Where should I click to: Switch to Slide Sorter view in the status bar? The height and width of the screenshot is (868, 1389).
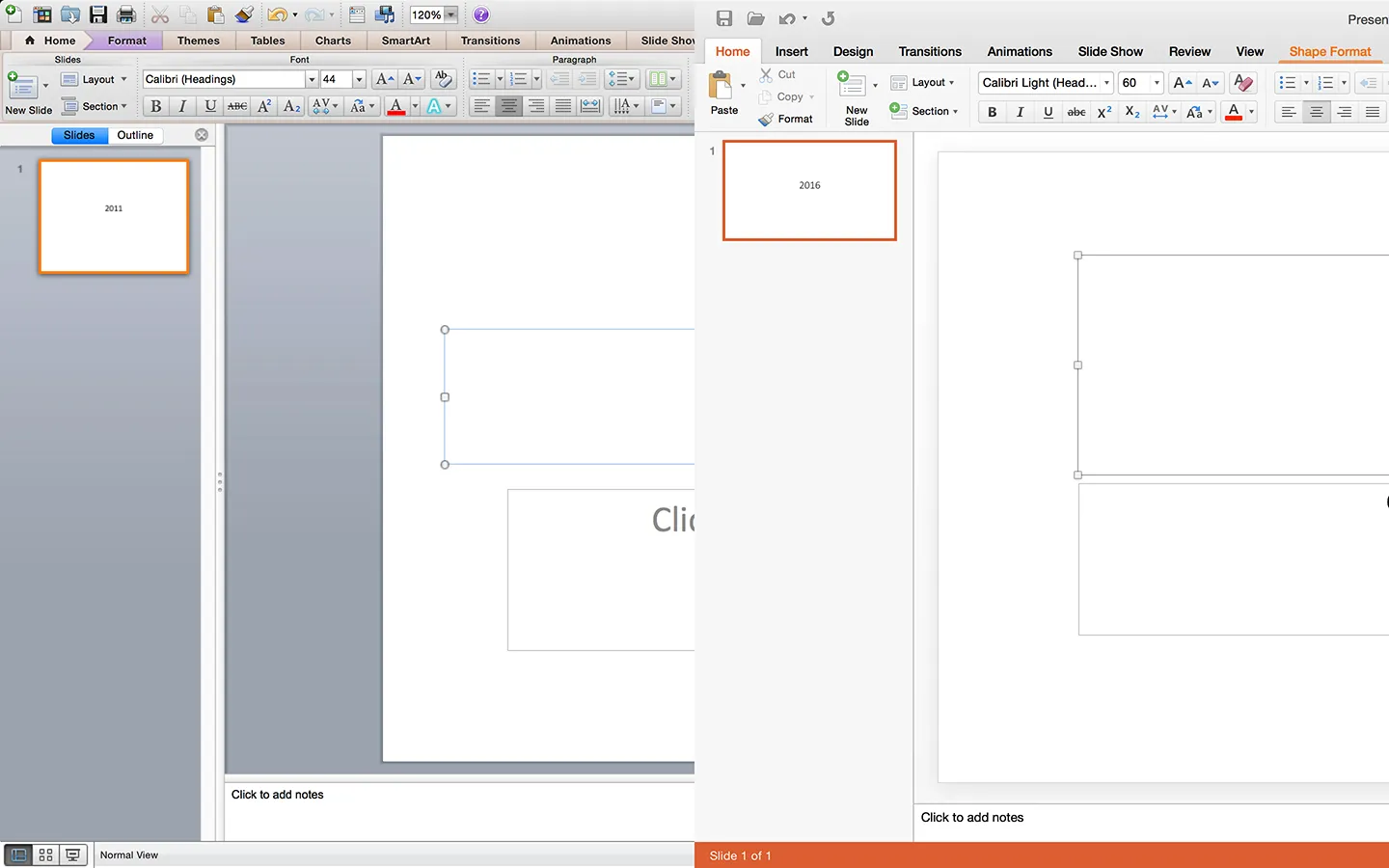[45, 854]
